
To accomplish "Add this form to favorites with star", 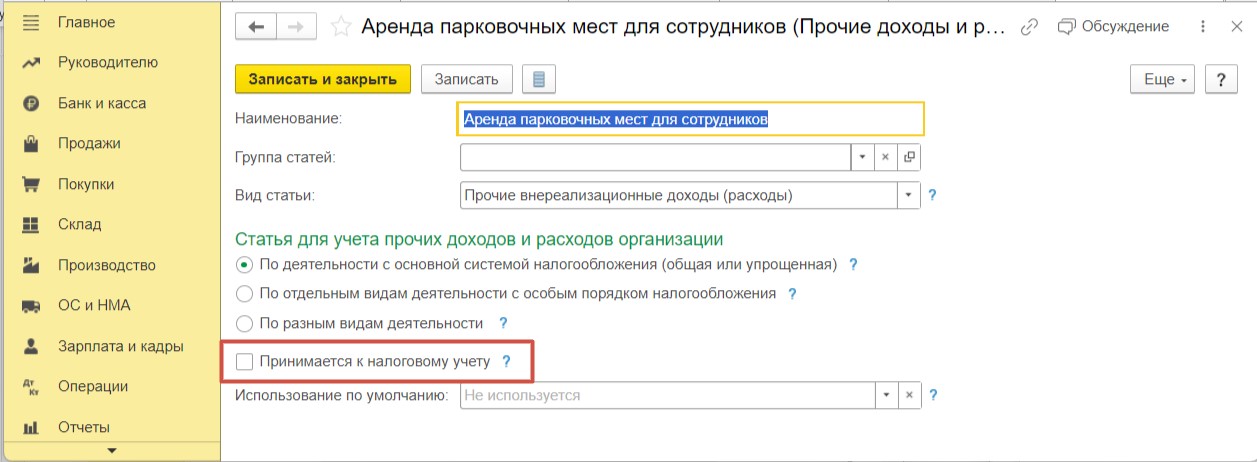I will click(x=341, y=27).
